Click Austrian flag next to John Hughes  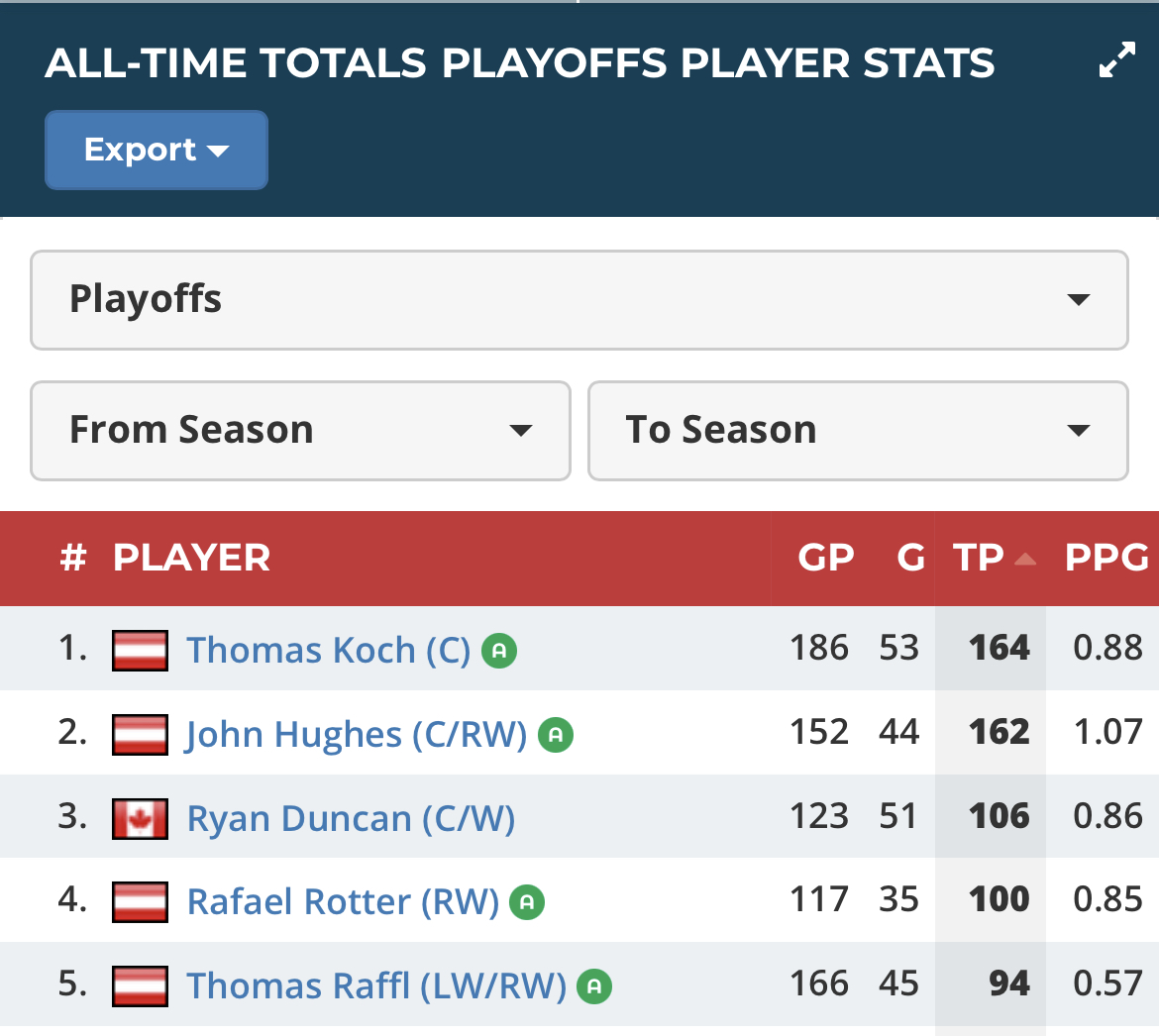[140, 735]
